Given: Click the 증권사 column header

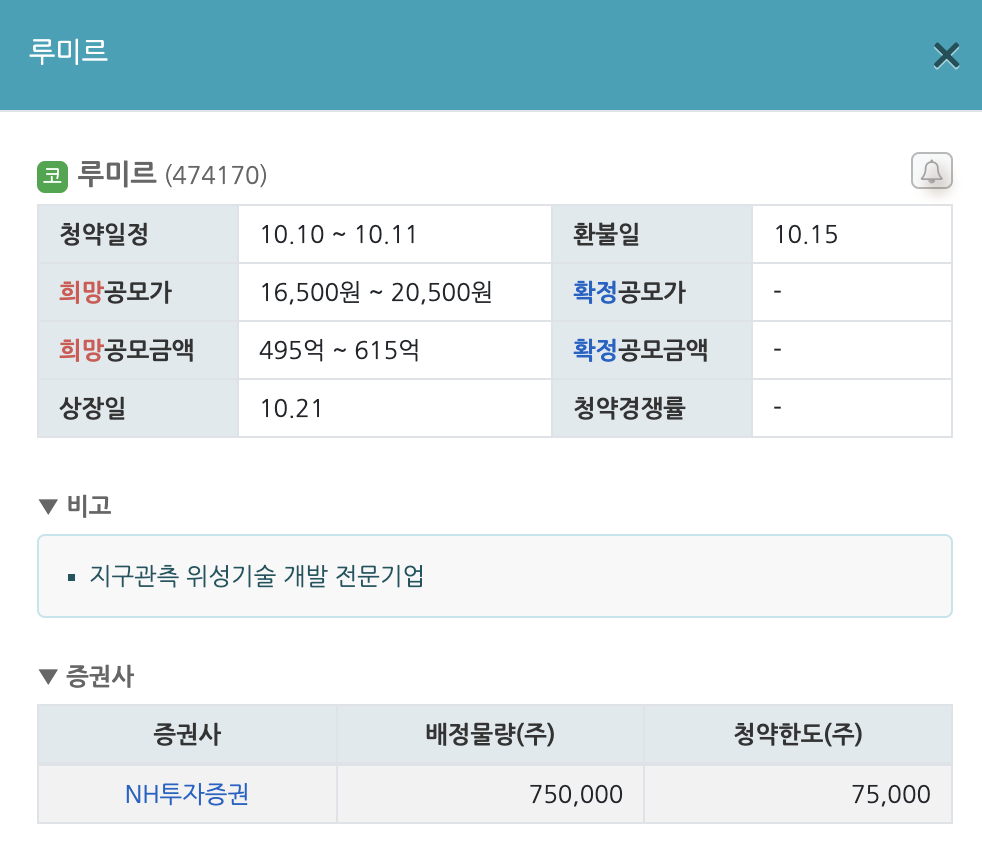Looking at the screenshot, I should (187, 734).
